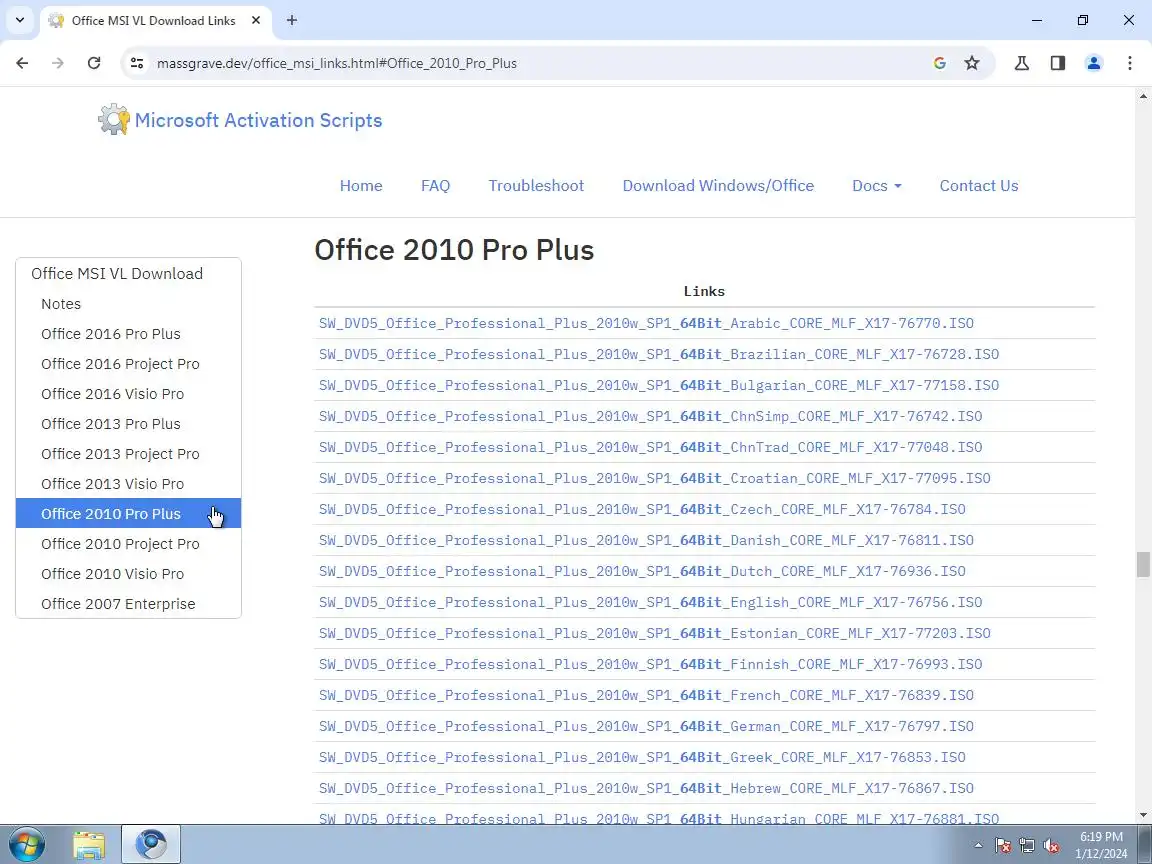Open the Home nav link

click(361, 186)
